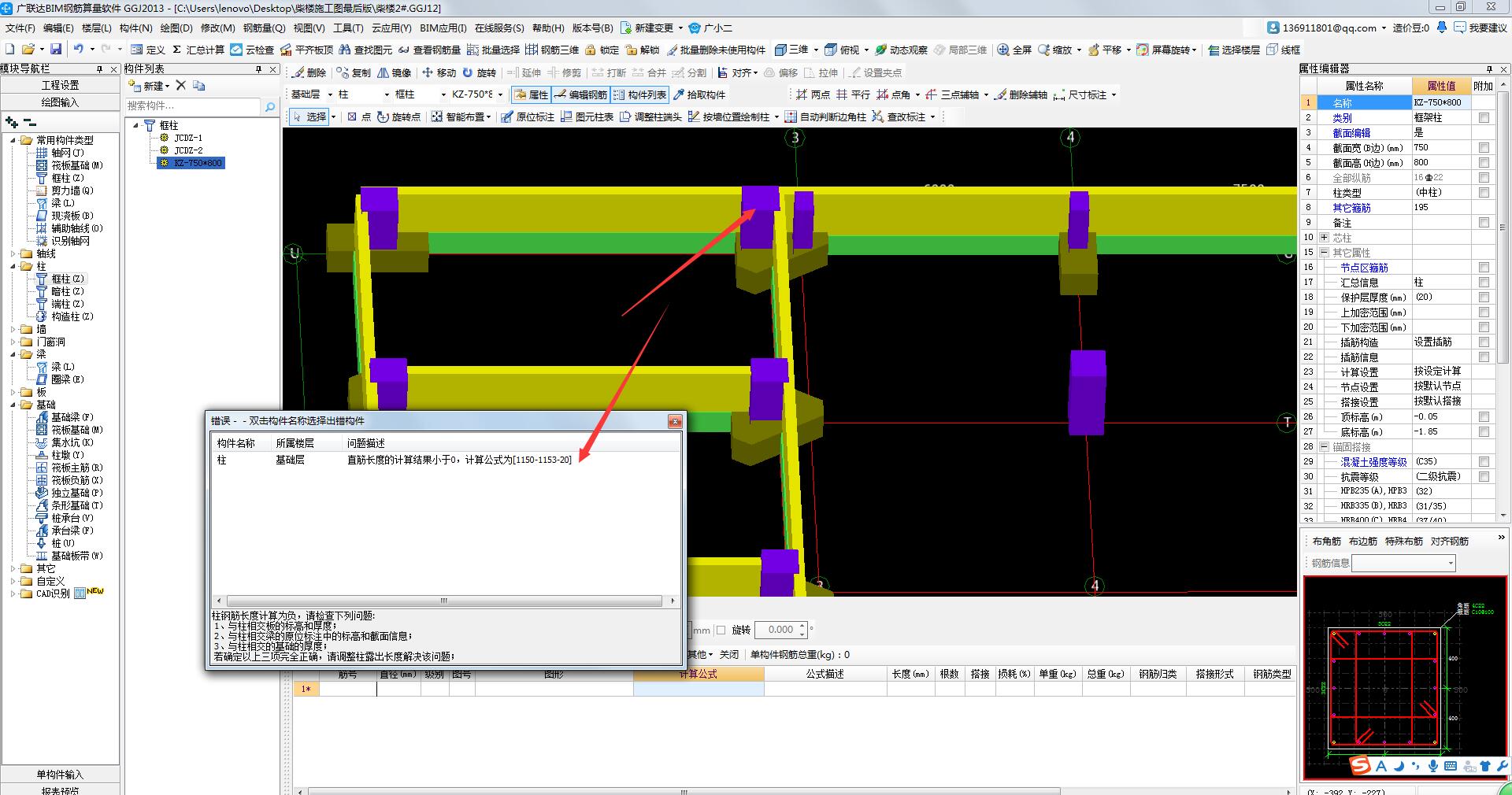Open 查看钢筋量 rebar quantity view
Viewport: 1512px width, 795px height.
pos(429,50)
